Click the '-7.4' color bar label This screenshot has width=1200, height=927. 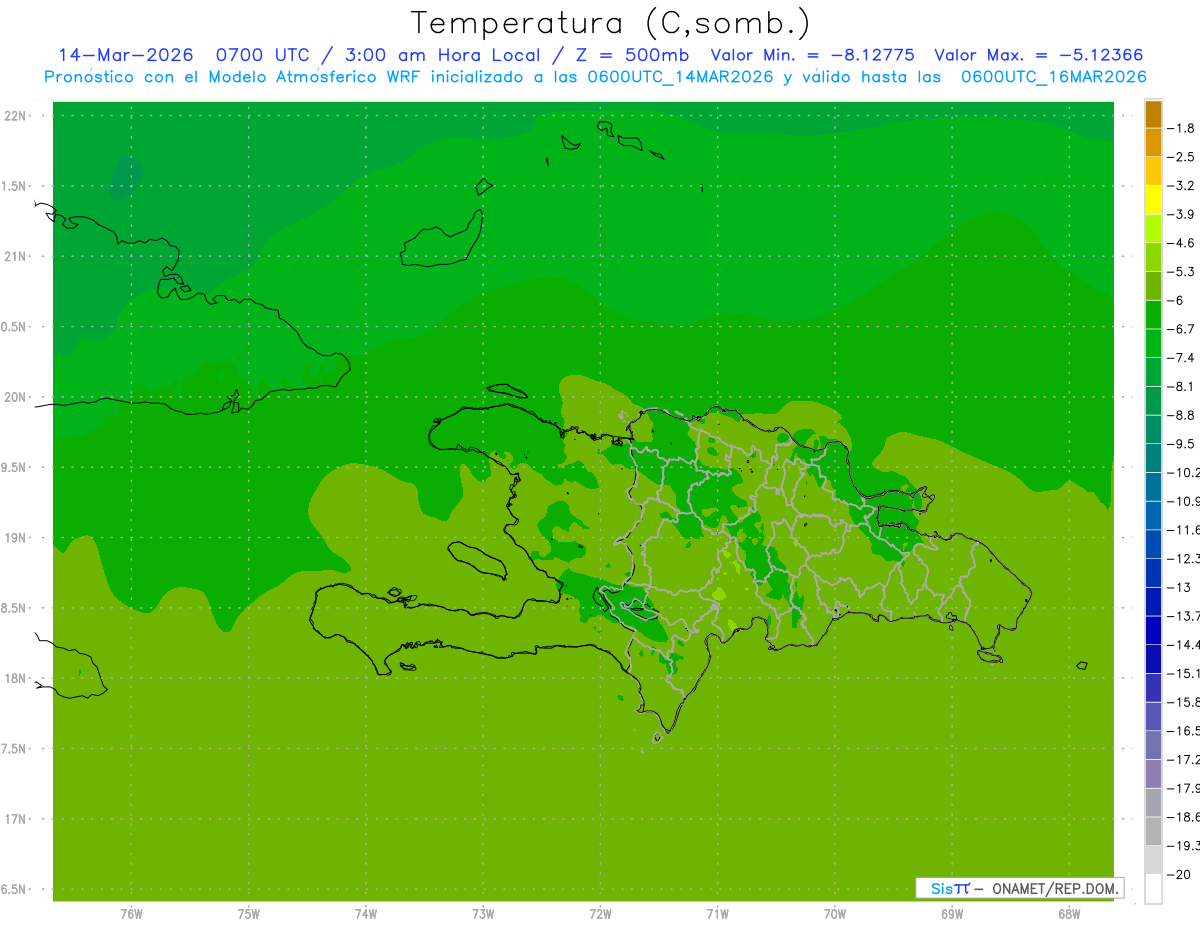pyautogui.click(x=1181, y=357)
